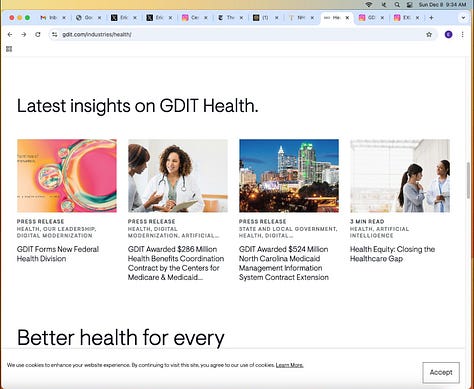Viewport: 474px width, 389px height.
Task: Open the Health Equity article image
Action: 400,176
